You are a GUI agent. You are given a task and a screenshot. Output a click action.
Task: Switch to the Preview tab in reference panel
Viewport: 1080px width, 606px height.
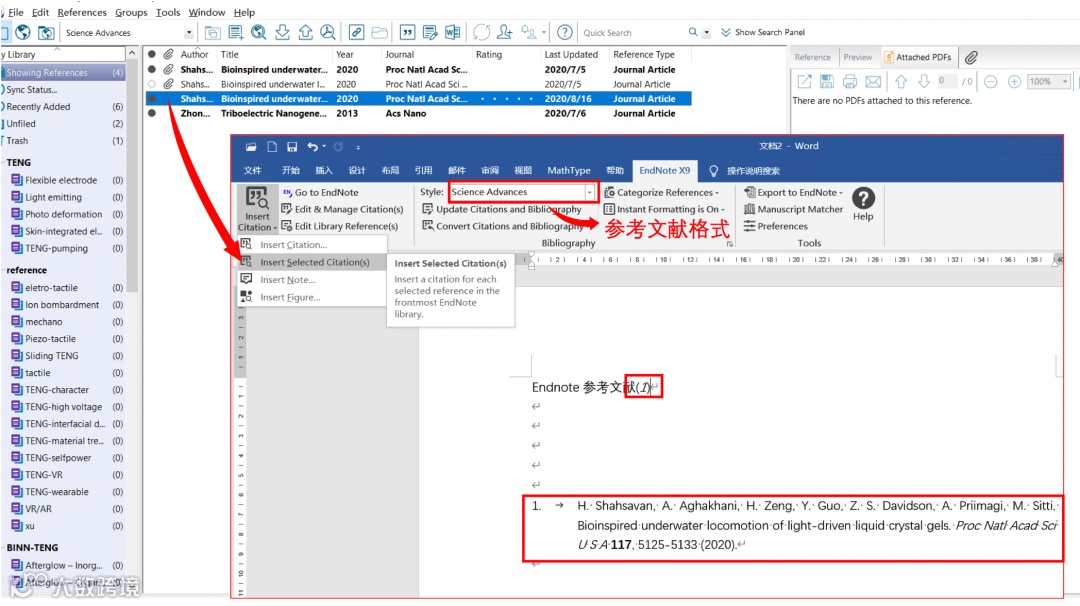pos(858,57)
